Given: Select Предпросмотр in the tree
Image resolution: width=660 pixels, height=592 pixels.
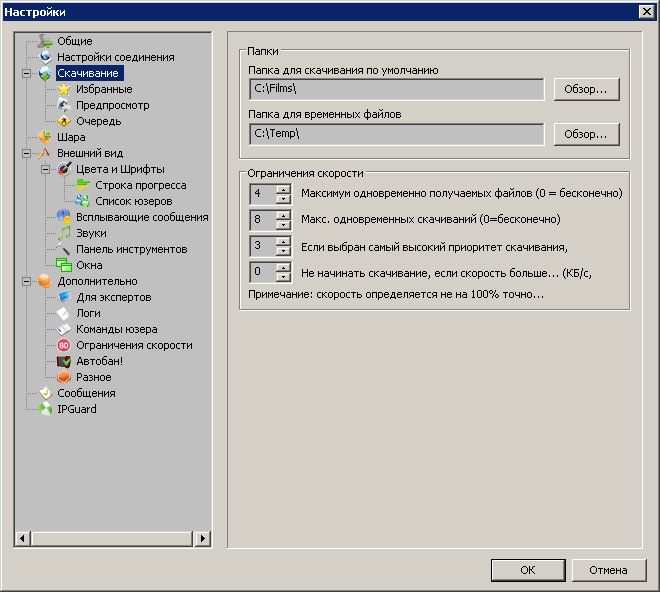Looking at the screenshot, I should (x=112, y=105).
